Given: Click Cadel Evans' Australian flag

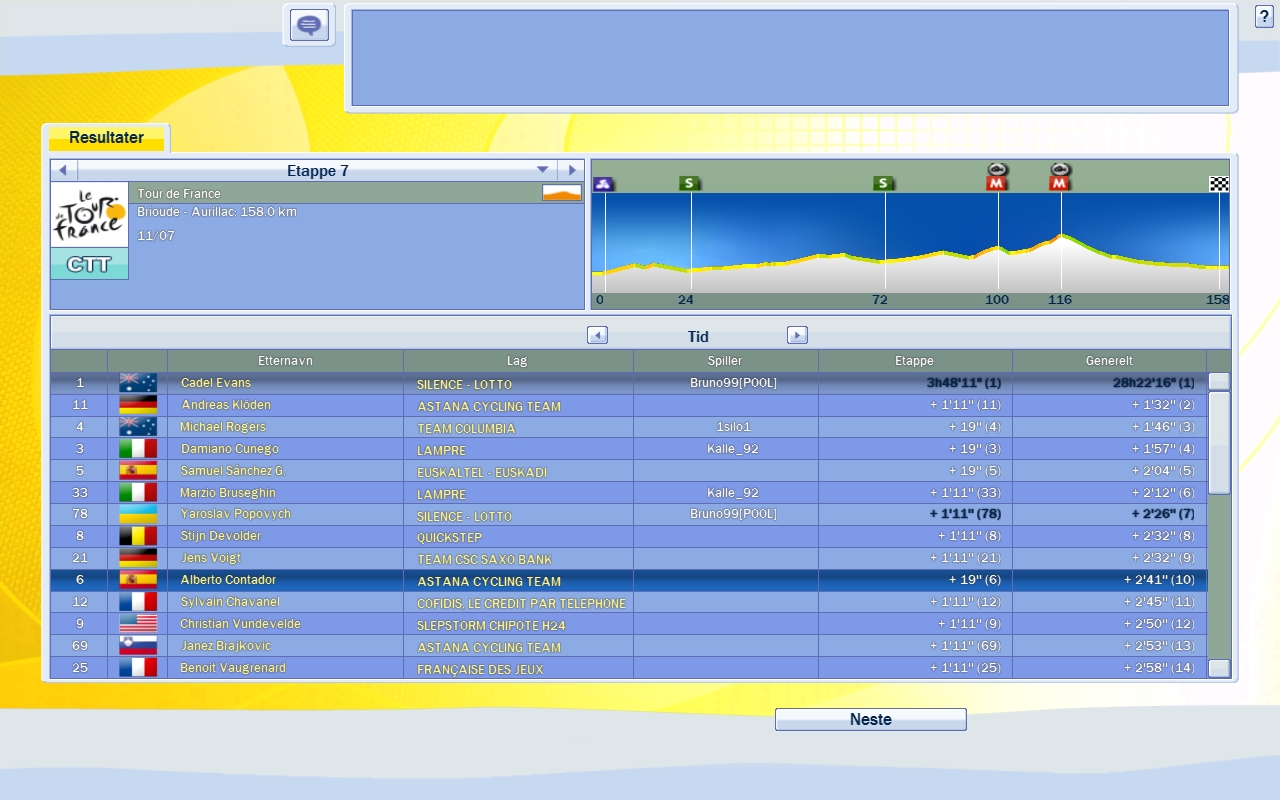Looking at the screenshot, I should (x=138, y=383).
